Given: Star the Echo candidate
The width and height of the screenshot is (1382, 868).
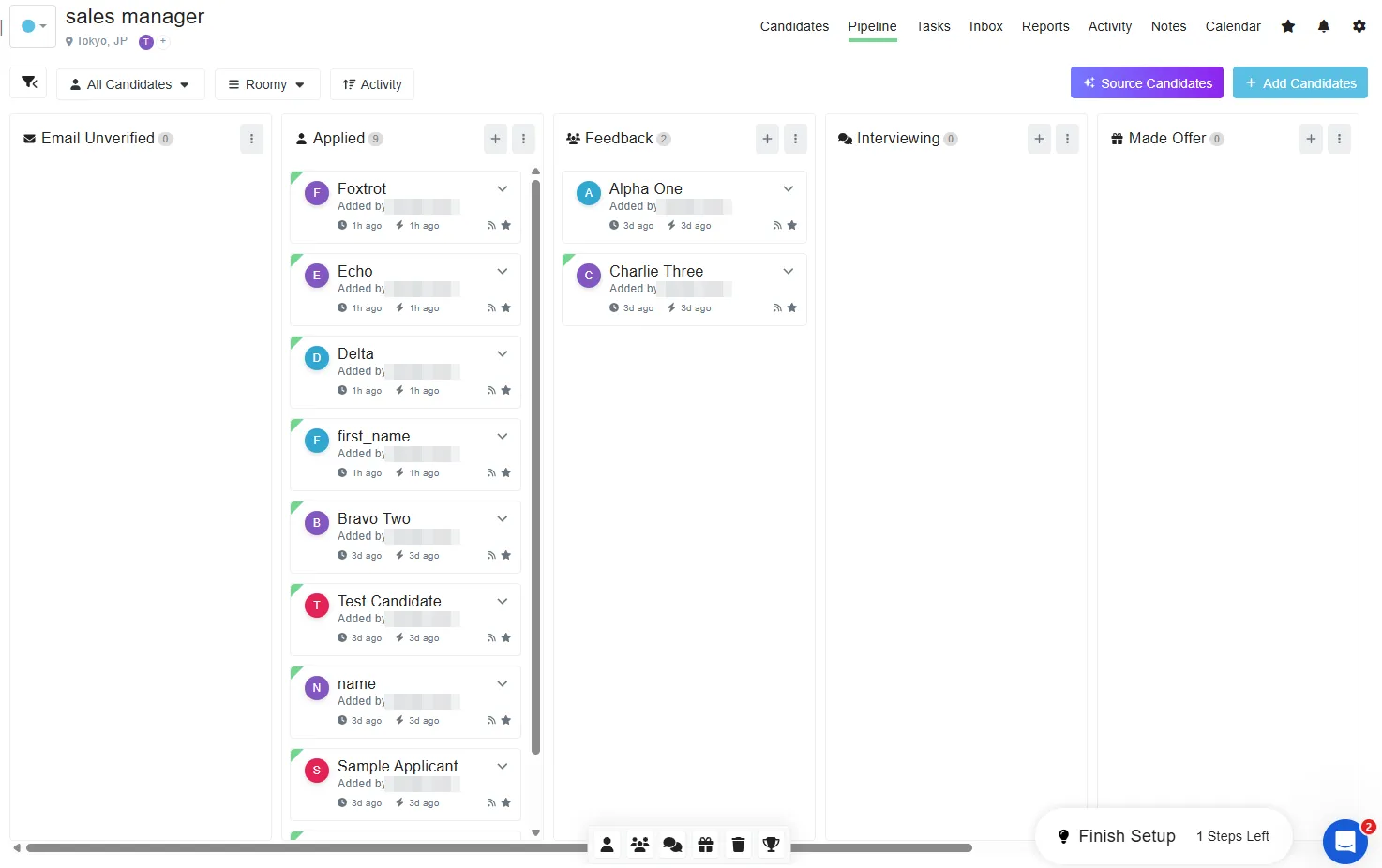Looking at the screenshot, I should 506,307.
